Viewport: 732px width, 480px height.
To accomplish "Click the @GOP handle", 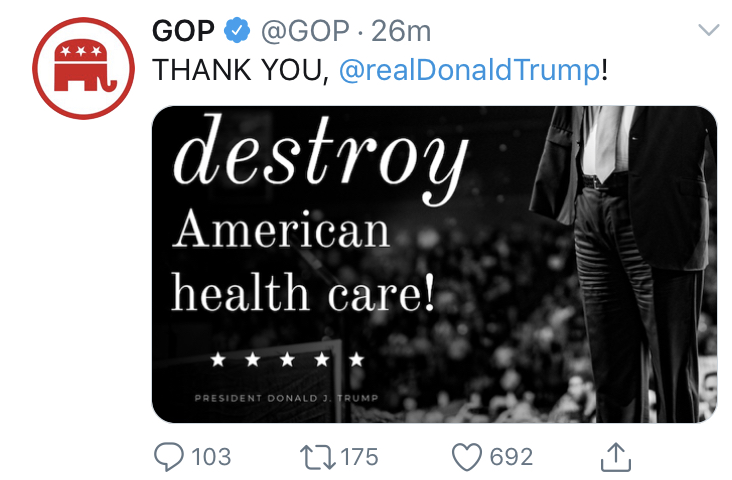I will click(x=305, y=31).
